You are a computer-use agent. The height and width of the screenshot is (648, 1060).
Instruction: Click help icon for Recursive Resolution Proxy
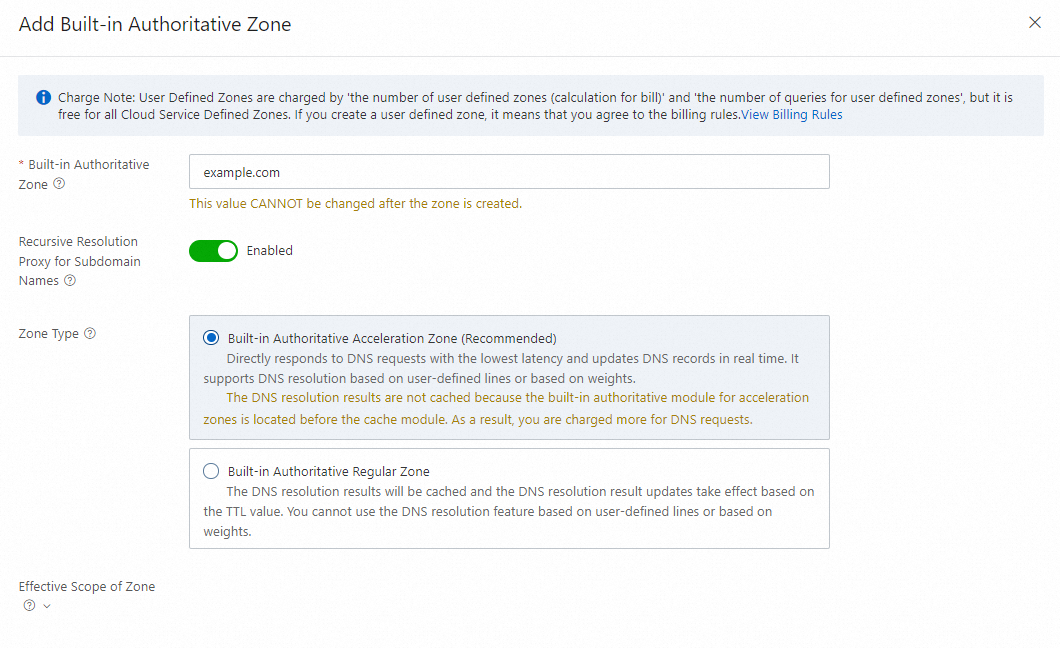click(x=70, y=281)
